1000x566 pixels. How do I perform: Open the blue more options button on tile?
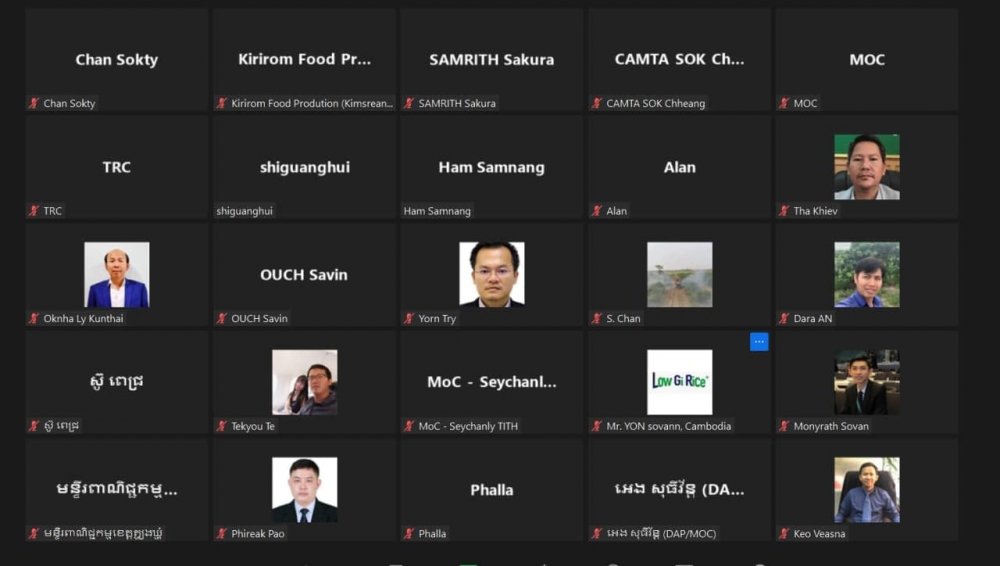759,341
